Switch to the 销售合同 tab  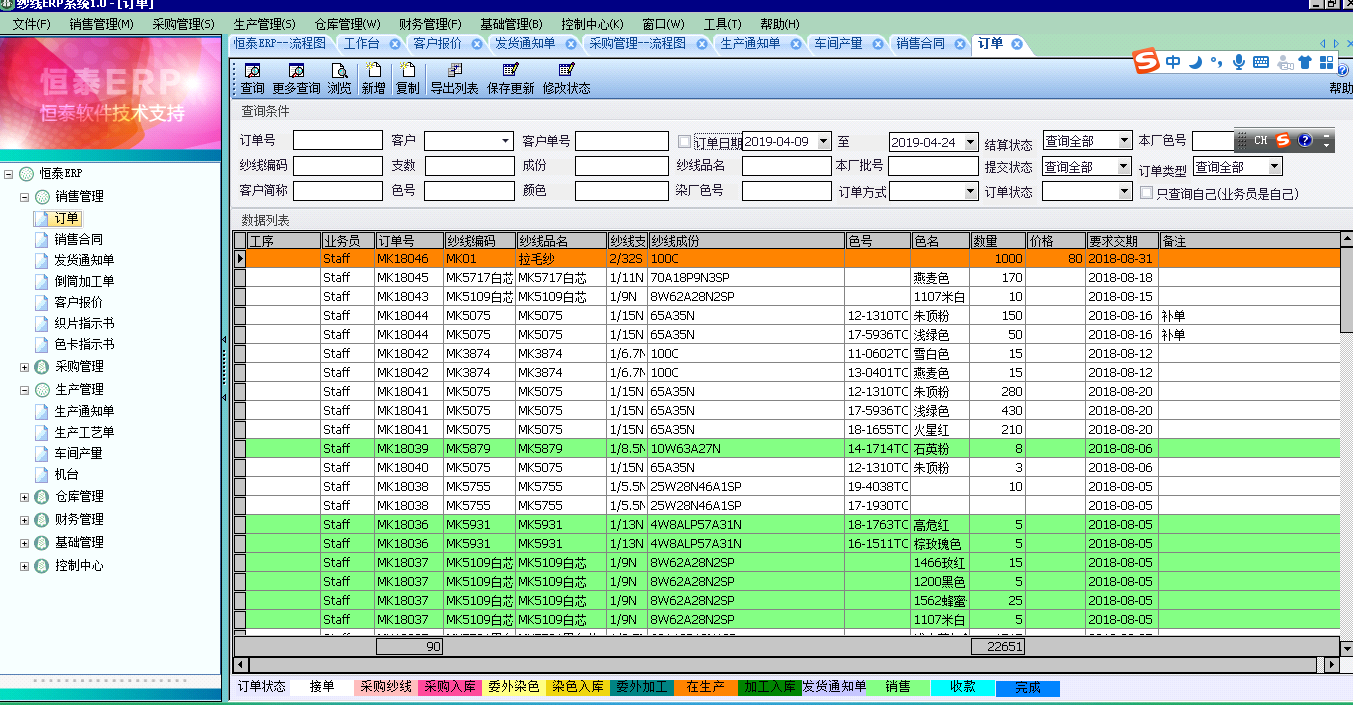[x=920, y=44]
